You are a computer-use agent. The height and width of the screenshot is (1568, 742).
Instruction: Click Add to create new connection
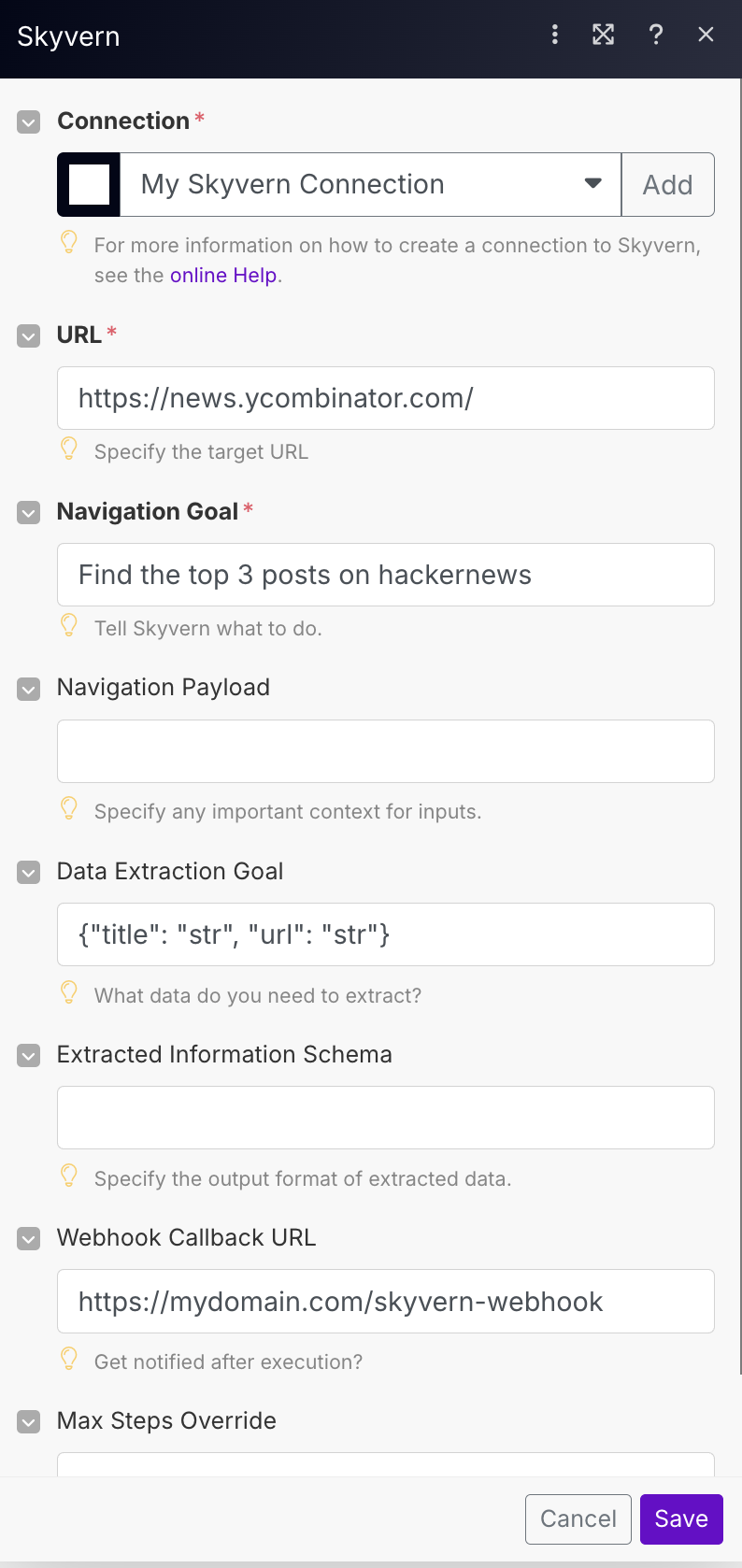coord(667,184)
